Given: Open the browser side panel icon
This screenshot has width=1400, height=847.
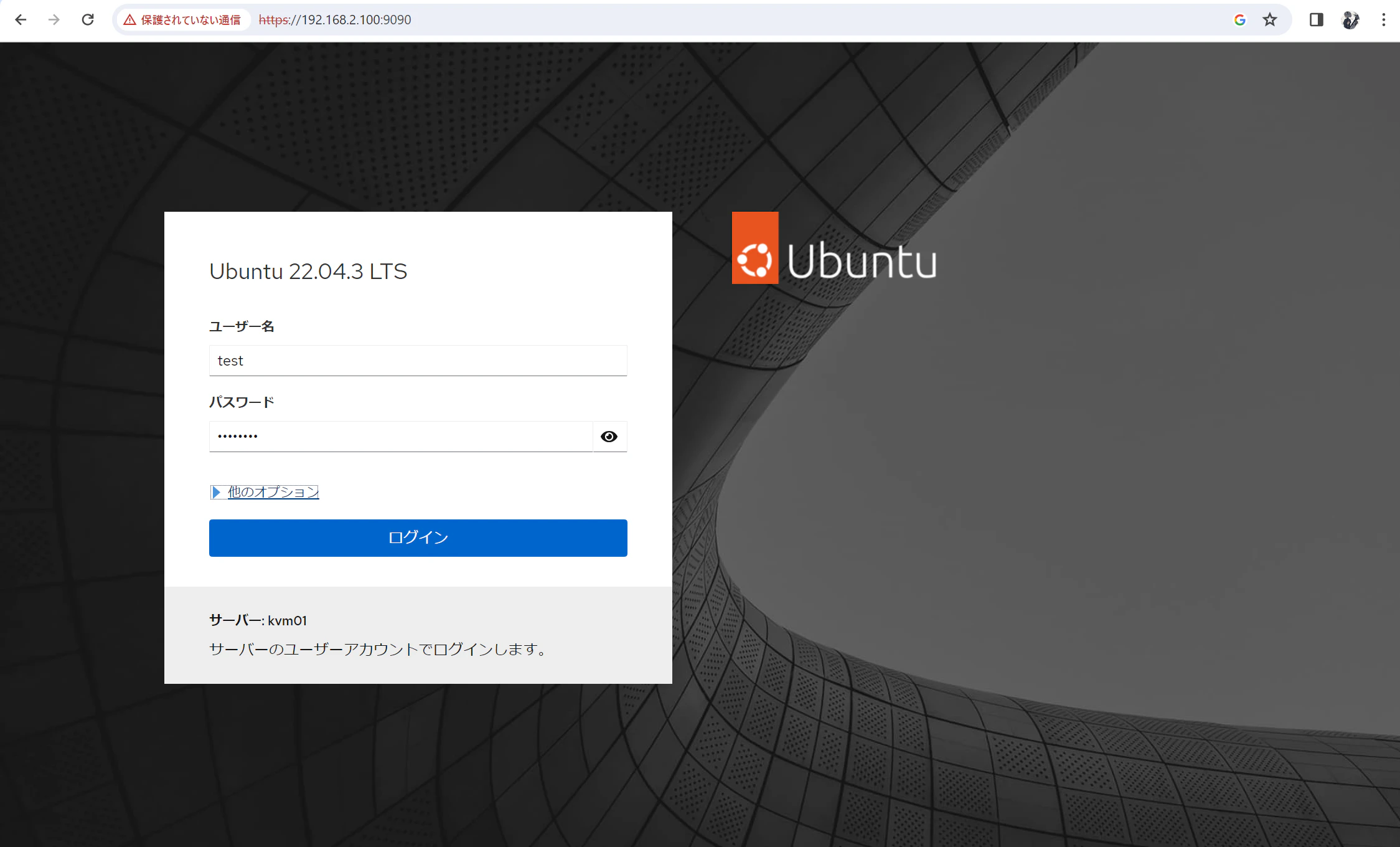Looking at the screenshot, I should coord(1316,20).
